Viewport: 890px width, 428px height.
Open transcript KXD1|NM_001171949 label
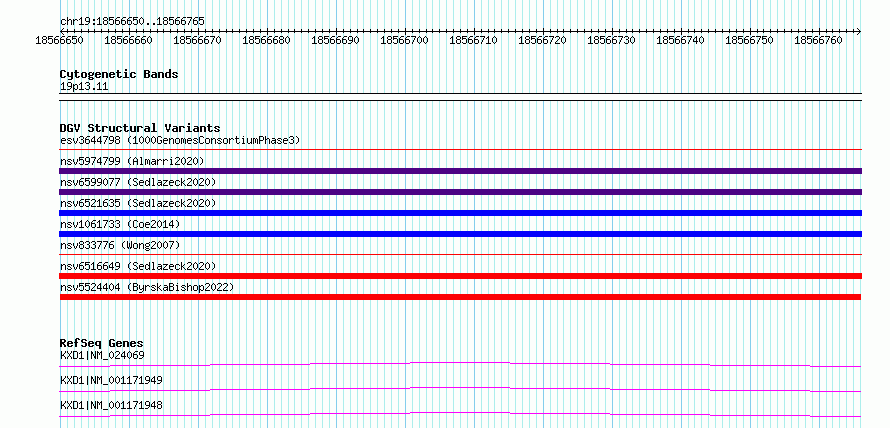pos(111,380)
